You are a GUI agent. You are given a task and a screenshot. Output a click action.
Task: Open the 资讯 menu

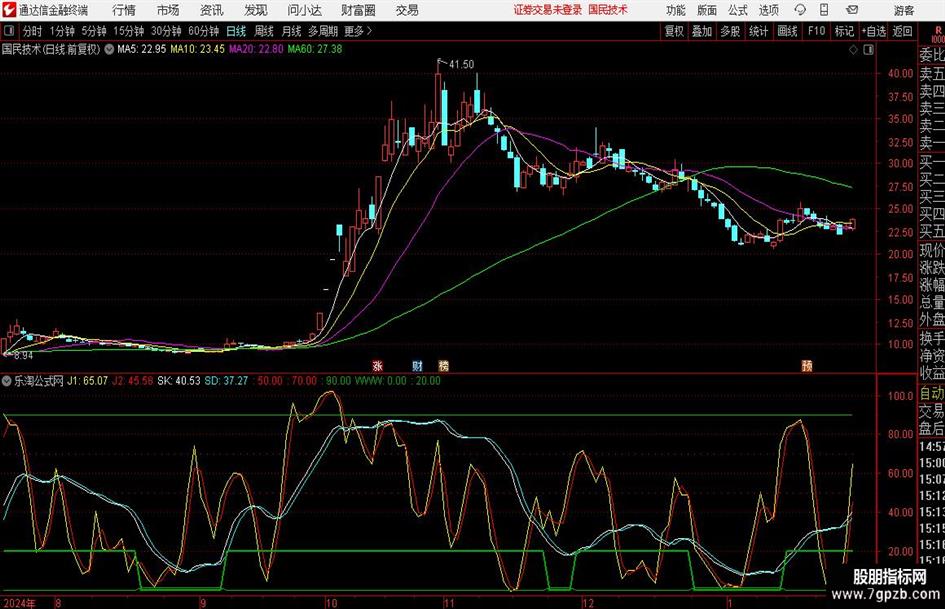212,10
